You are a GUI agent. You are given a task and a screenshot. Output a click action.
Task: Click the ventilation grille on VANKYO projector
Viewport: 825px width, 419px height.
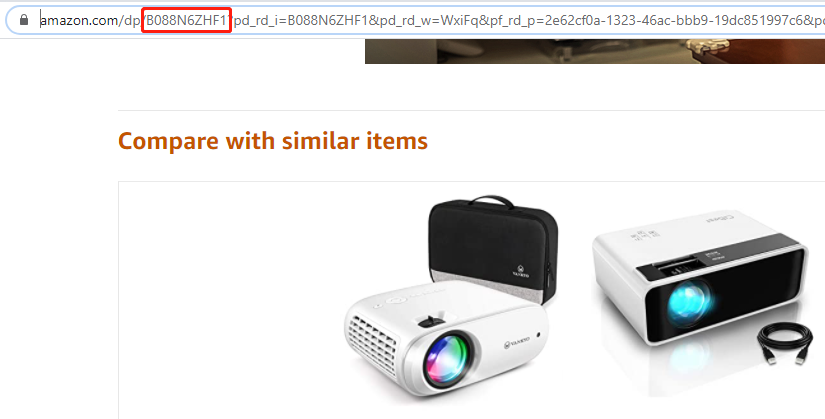371,342
